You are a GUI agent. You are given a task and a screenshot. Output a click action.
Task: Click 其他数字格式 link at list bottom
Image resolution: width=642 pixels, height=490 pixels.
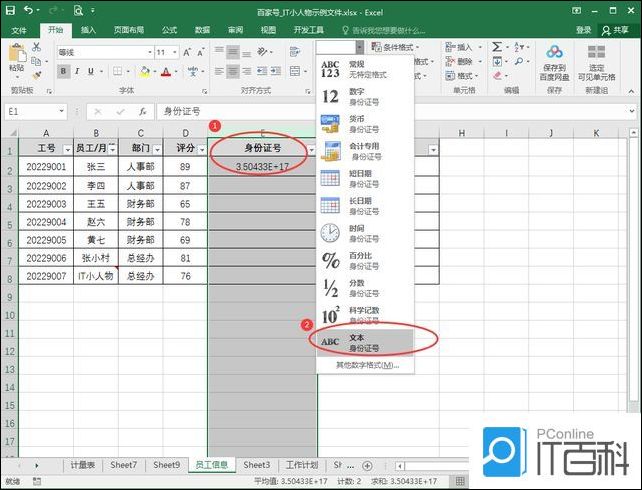[x=366, y=365]
